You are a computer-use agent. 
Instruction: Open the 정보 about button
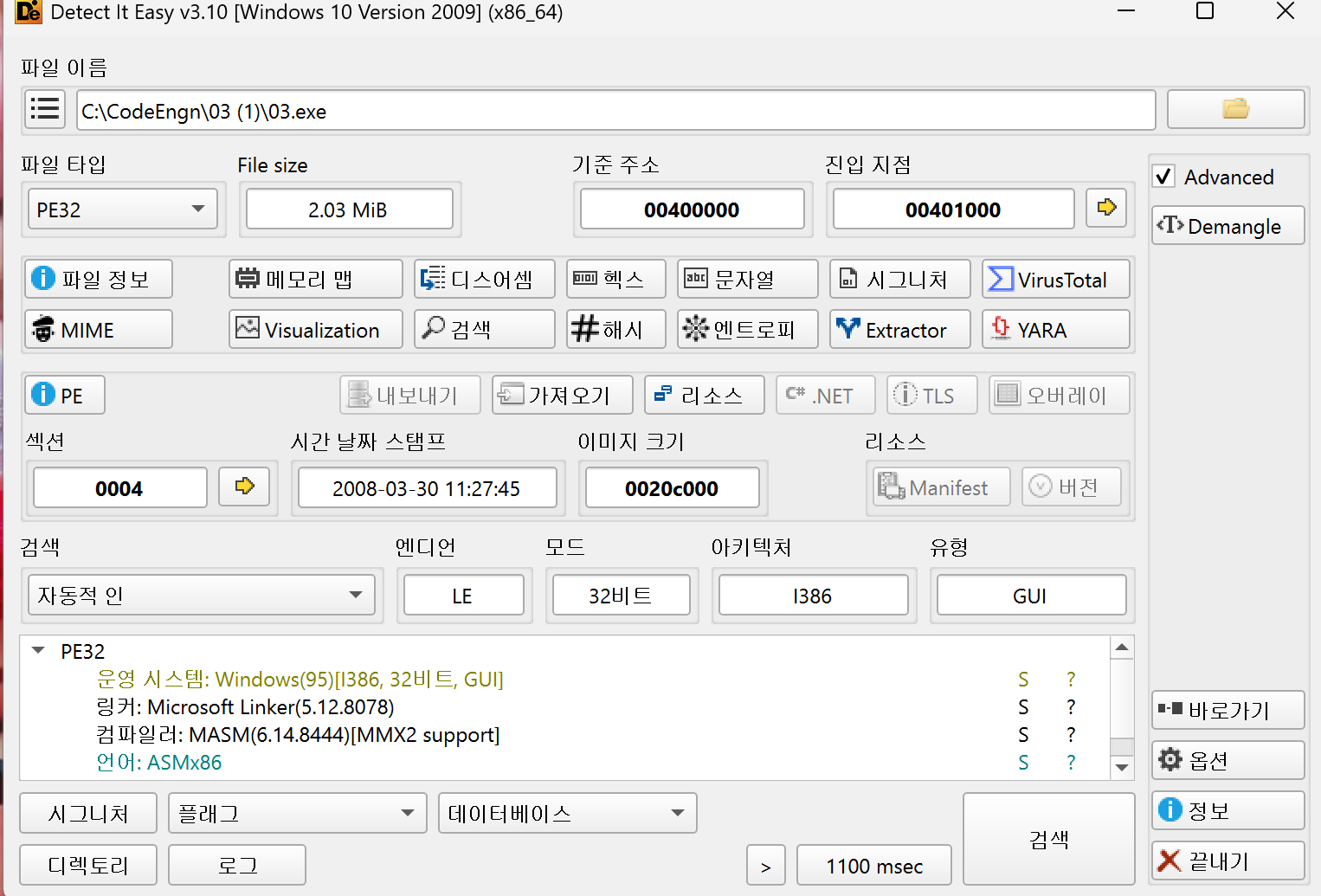point(1228,810)
